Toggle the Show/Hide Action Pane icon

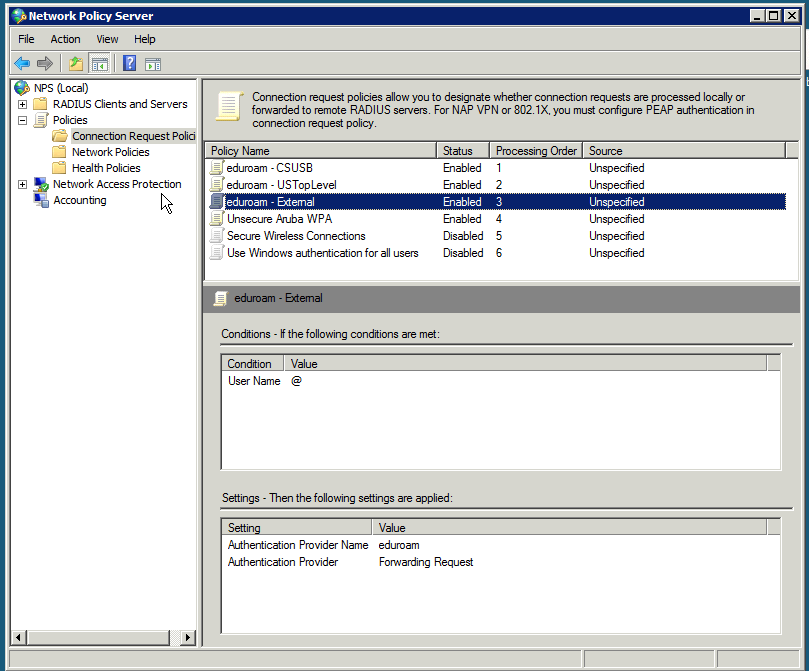(153, 64)
